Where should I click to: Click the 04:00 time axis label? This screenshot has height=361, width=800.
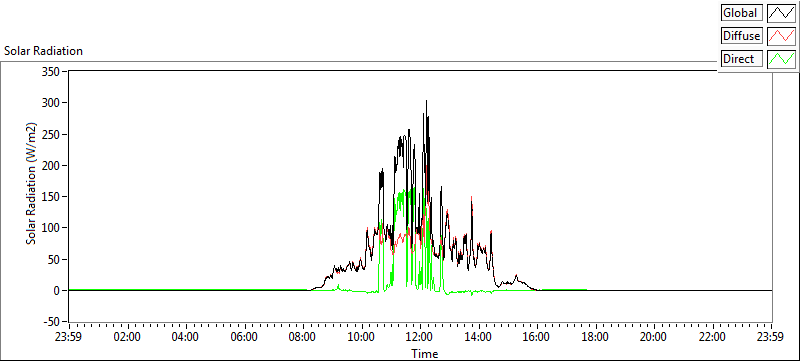tap(186, 337)
